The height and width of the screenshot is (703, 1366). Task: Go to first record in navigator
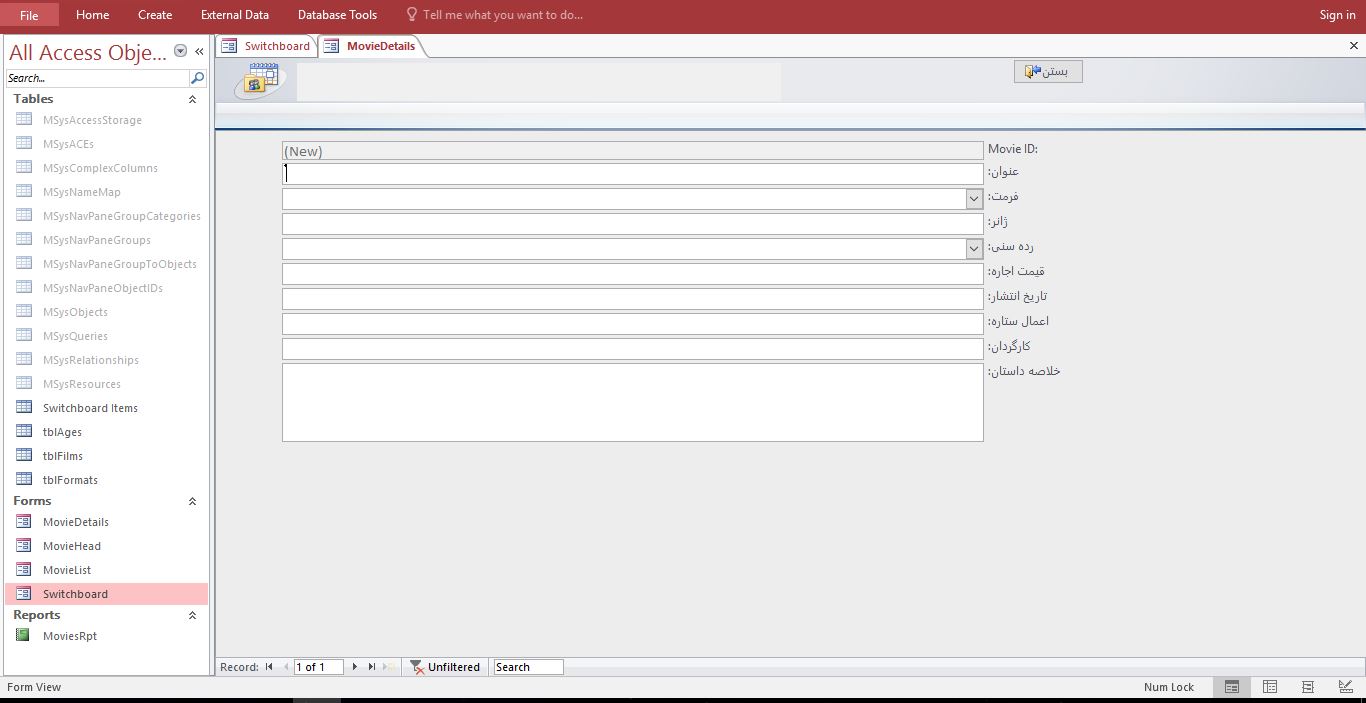(x=269, y=667)
